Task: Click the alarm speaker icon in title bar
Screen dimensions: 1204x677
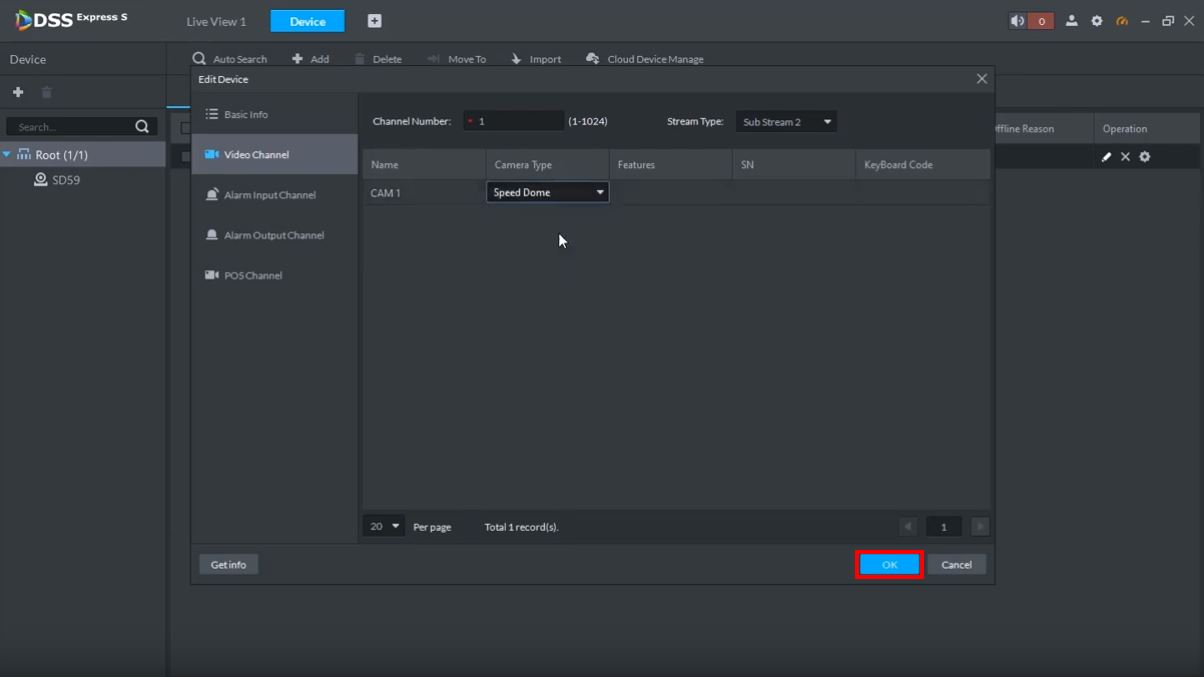Action: coord(1018,21)
